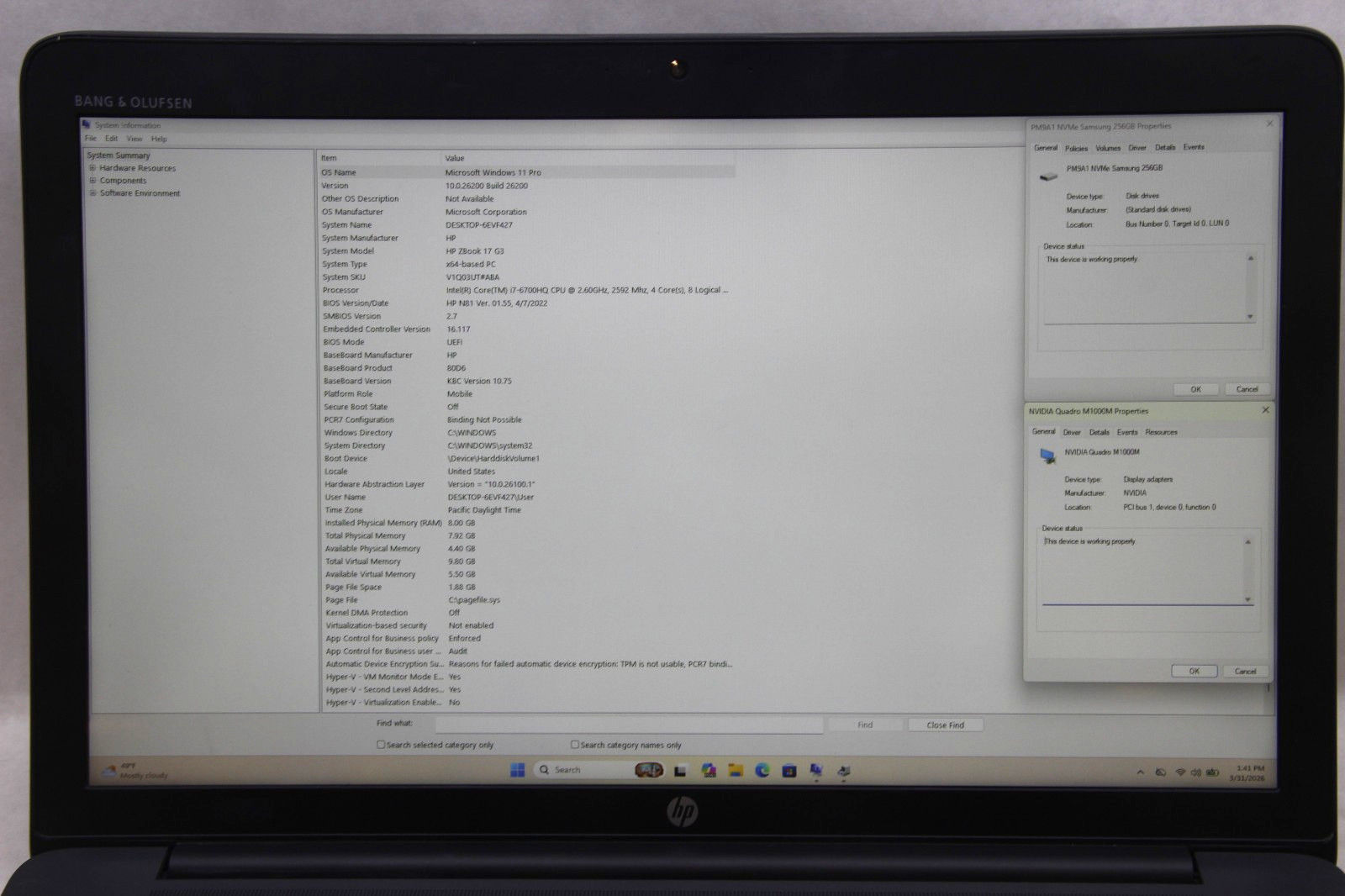Image resolution: width=1345 pixels, height=896 pixels.
Task: Select the 'Processor' row
Action: (x=527, y=290)
